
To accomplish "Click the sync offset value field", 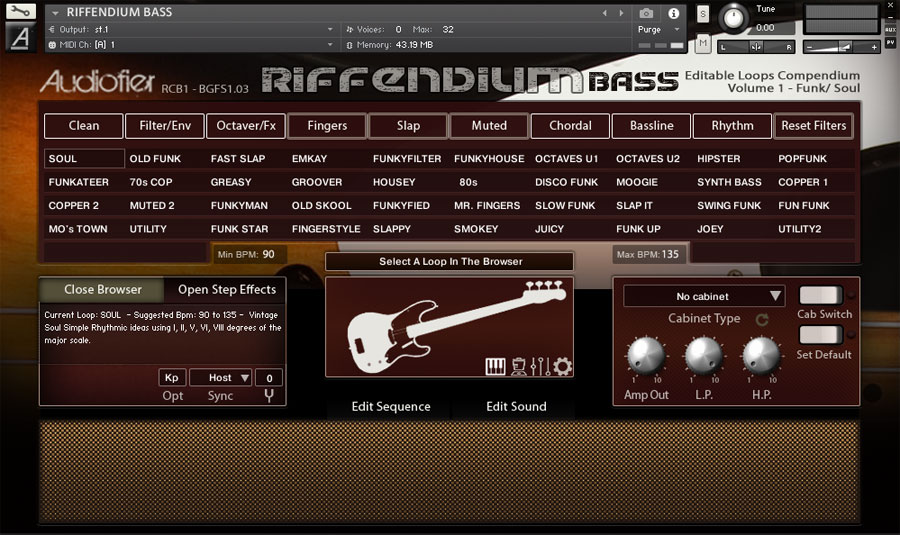I will [269, 378].
